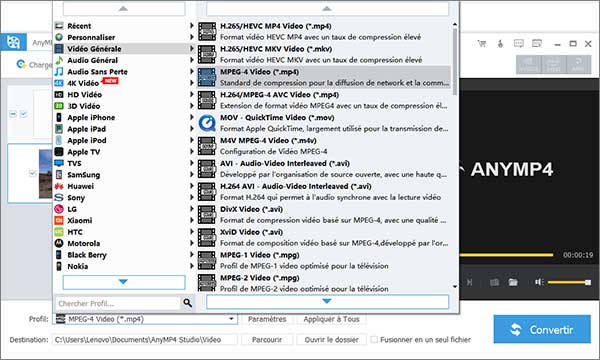600x360 pixels.
Task: Choose XviD Video (*.avi) format
Action: [323, 238]
